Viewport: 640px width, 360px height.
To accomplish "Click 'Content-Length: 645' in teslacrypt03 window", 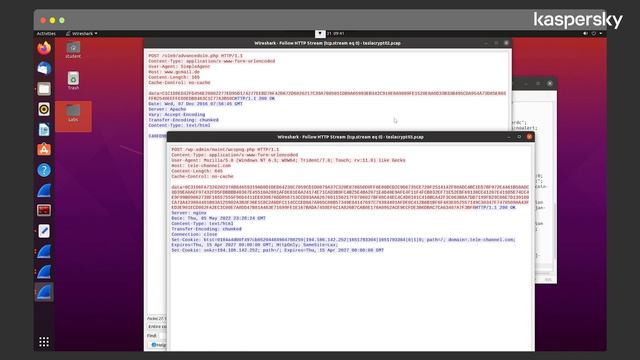I will pos(197,171).
